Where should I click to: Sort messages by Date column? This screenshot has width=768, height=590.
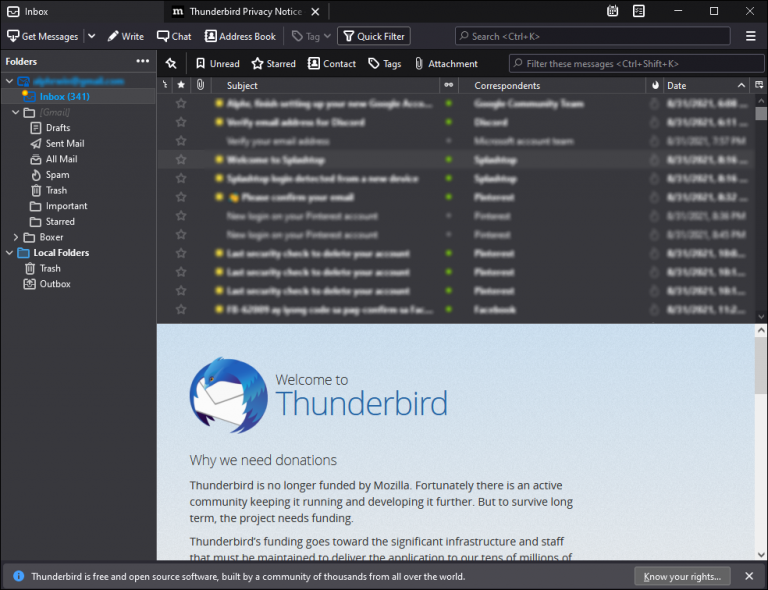[707, 85]
